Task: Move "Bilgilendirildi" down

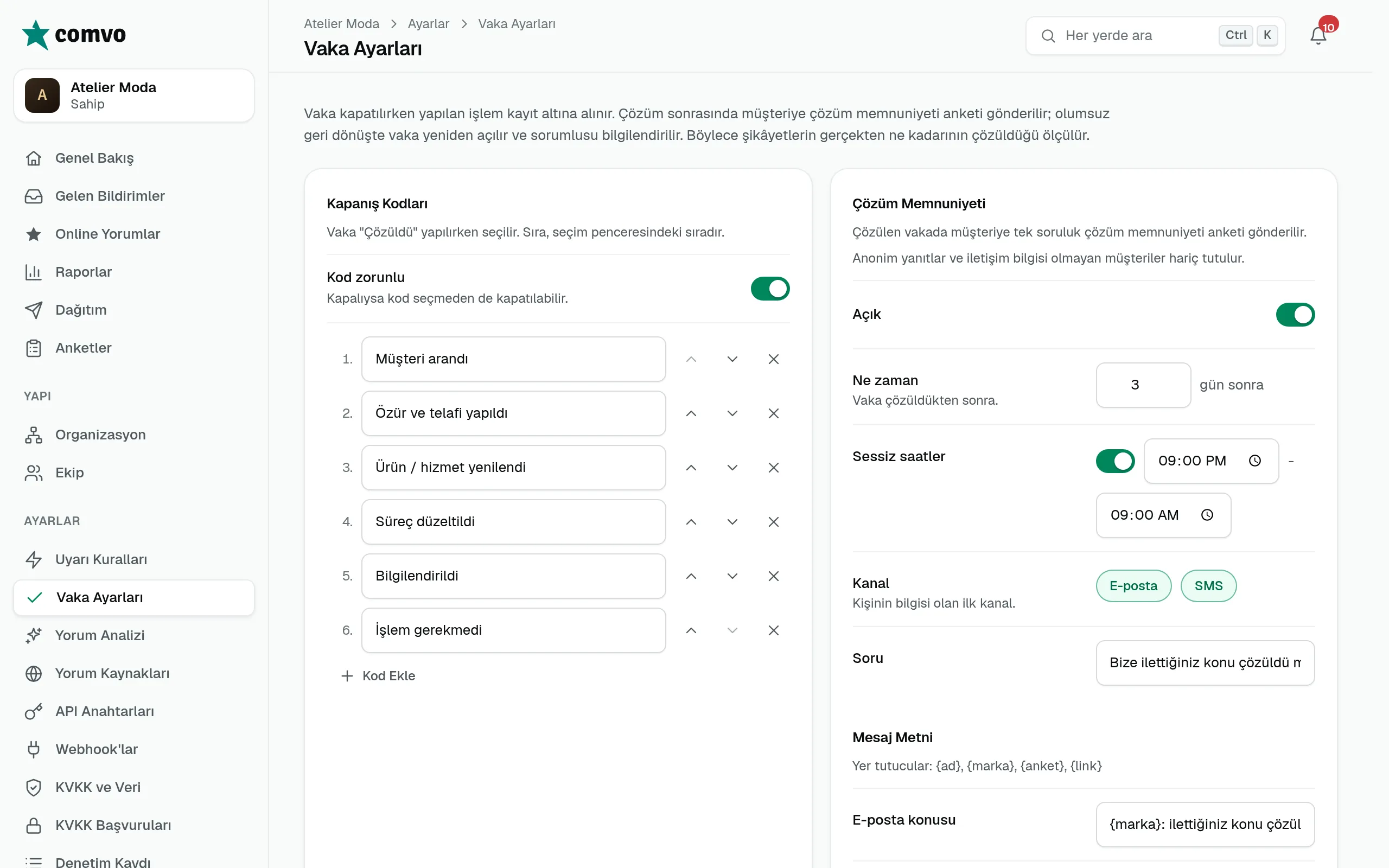Action: pos(732,576)
